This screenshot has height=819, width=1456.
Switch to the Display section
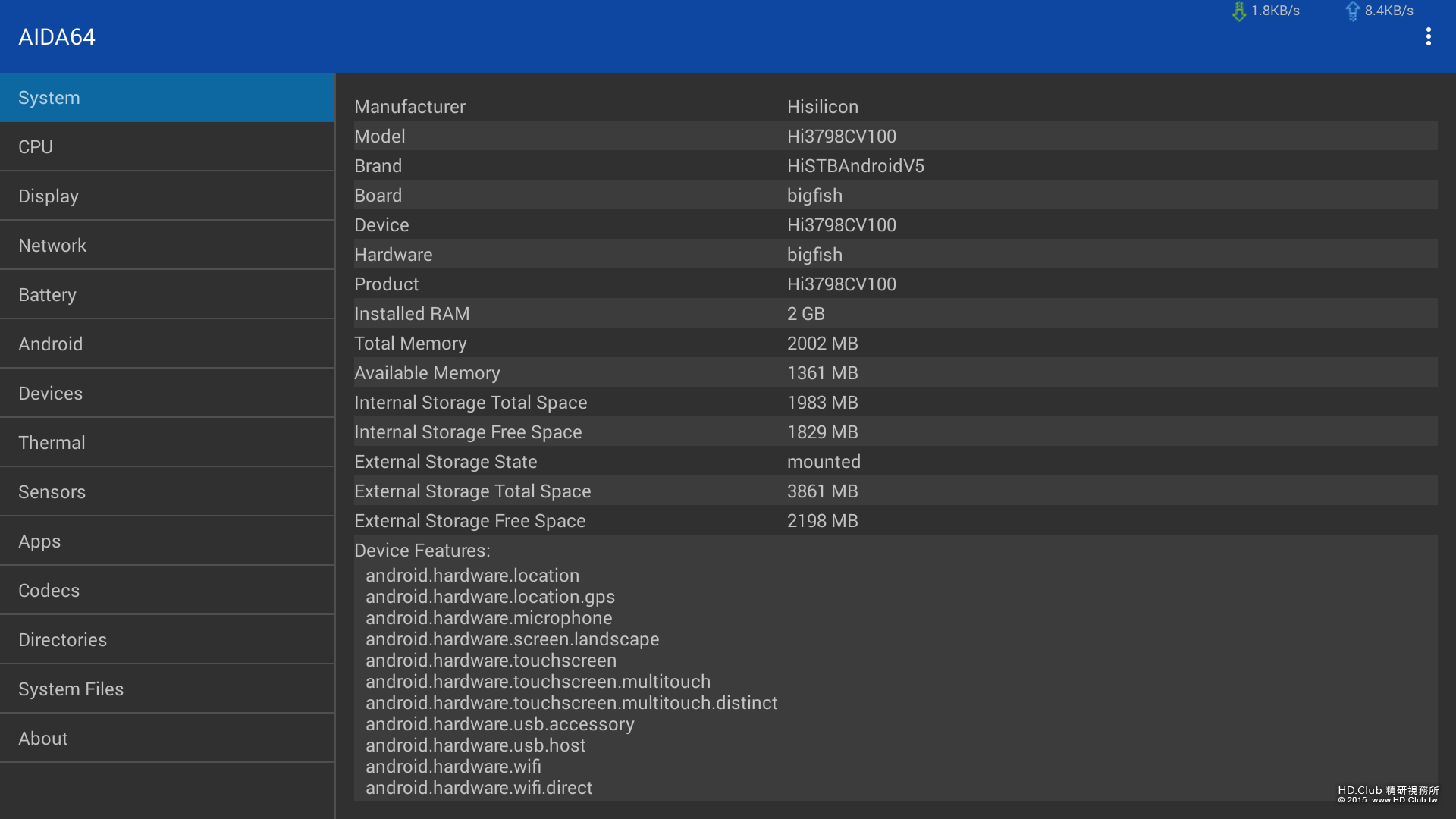point(167,196)
